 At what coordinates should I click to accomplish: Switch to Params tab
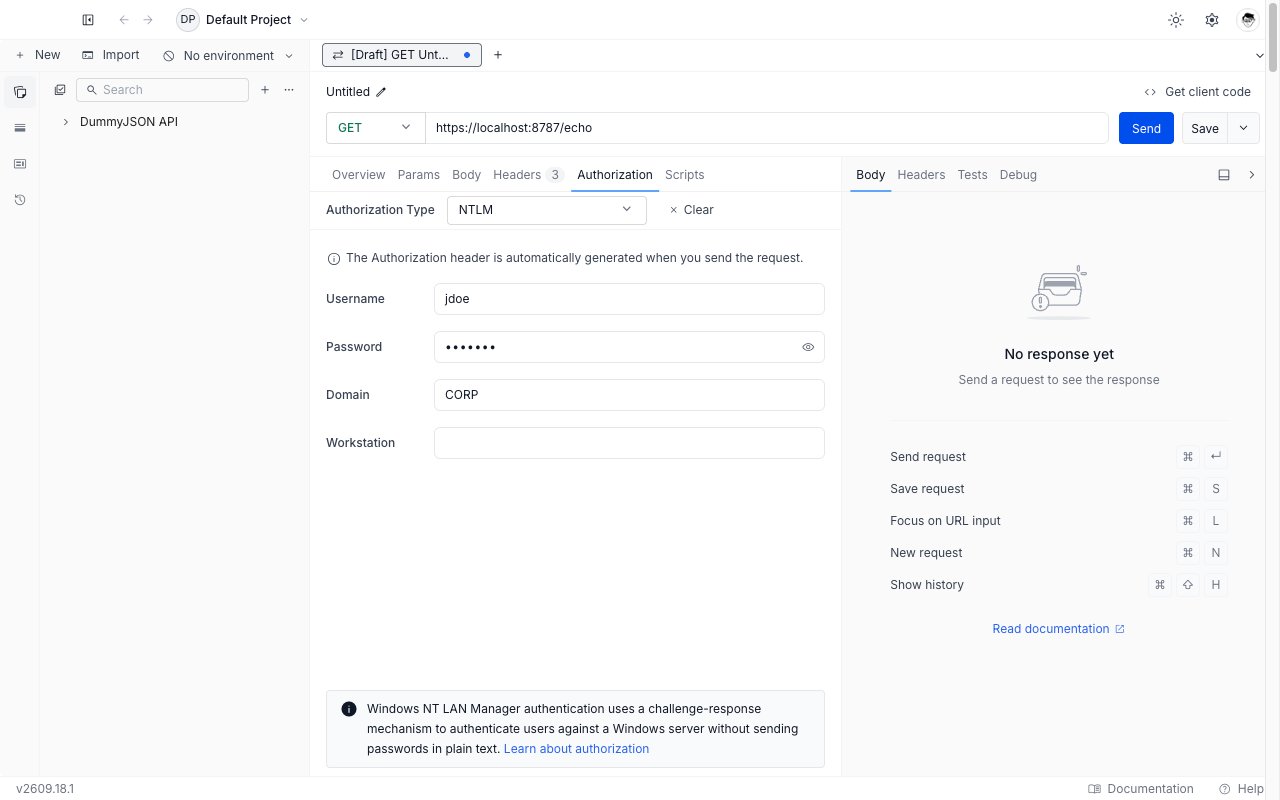tap(418, 175)
